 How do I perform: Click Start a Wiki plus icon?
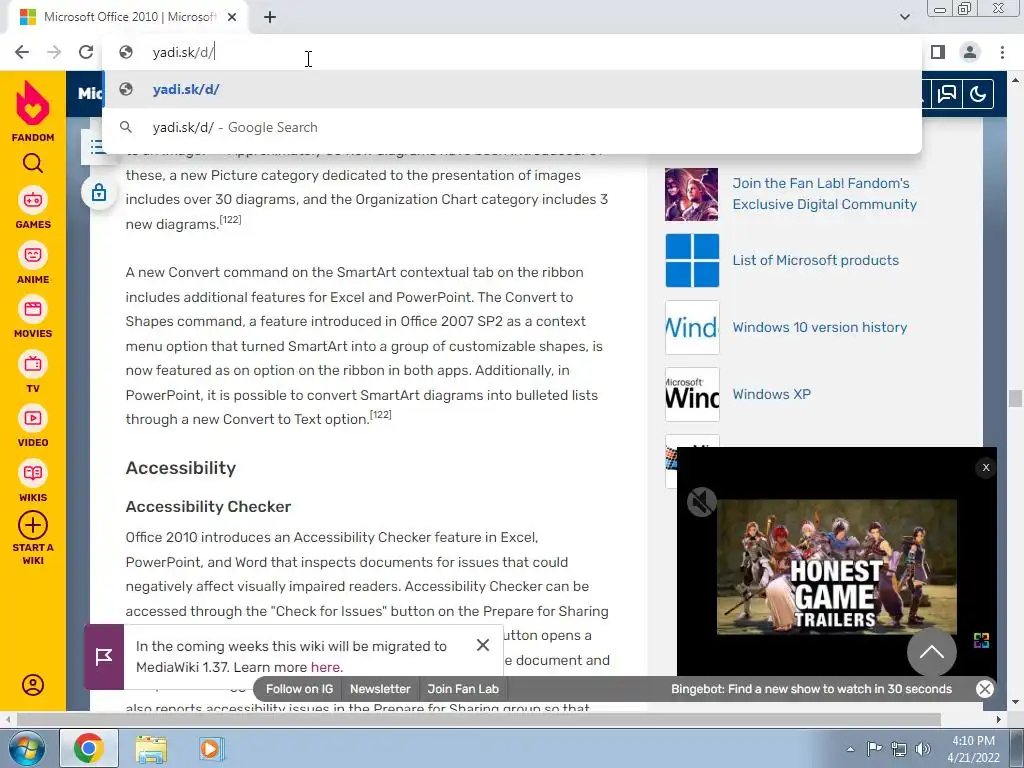33,525
